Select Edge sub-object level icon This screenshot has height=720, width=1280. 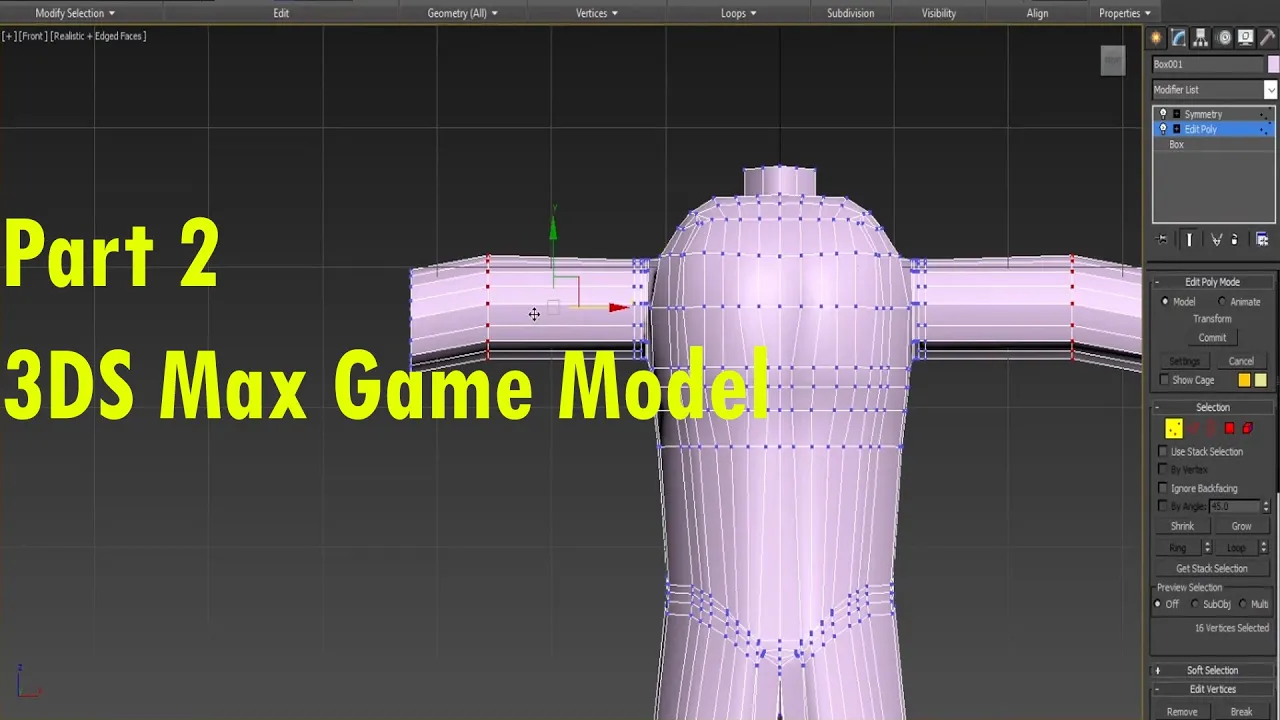[1193, 428]
